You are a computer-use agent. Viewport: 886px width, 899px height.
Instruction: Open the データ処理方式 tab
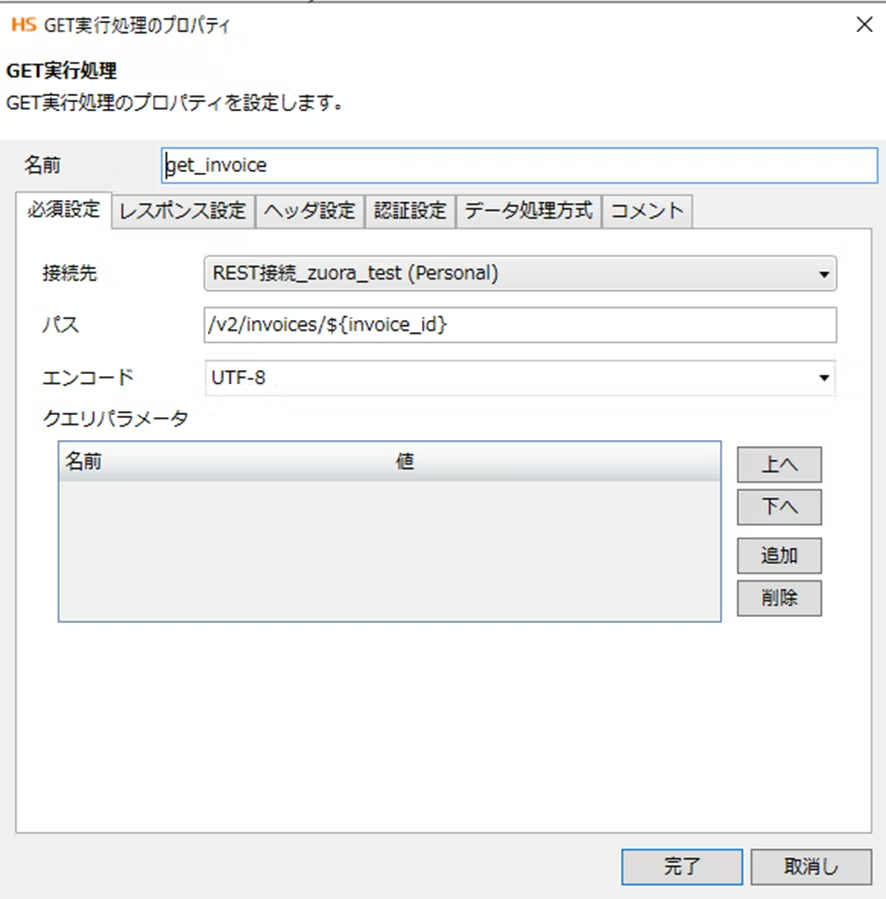[x=529, y=211]
